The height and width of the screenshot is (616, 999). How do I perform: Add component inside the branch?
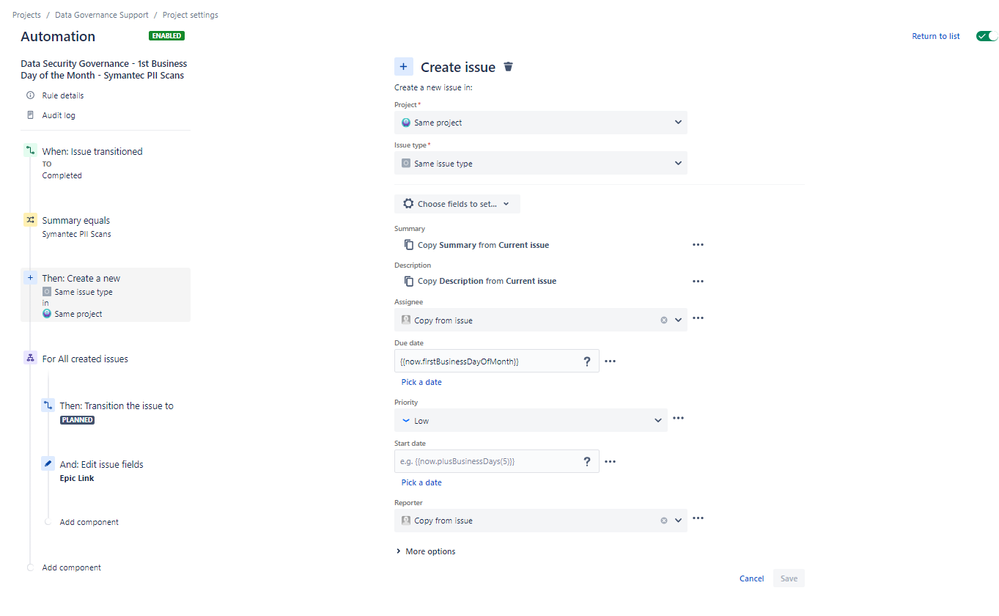pos(89,522)
